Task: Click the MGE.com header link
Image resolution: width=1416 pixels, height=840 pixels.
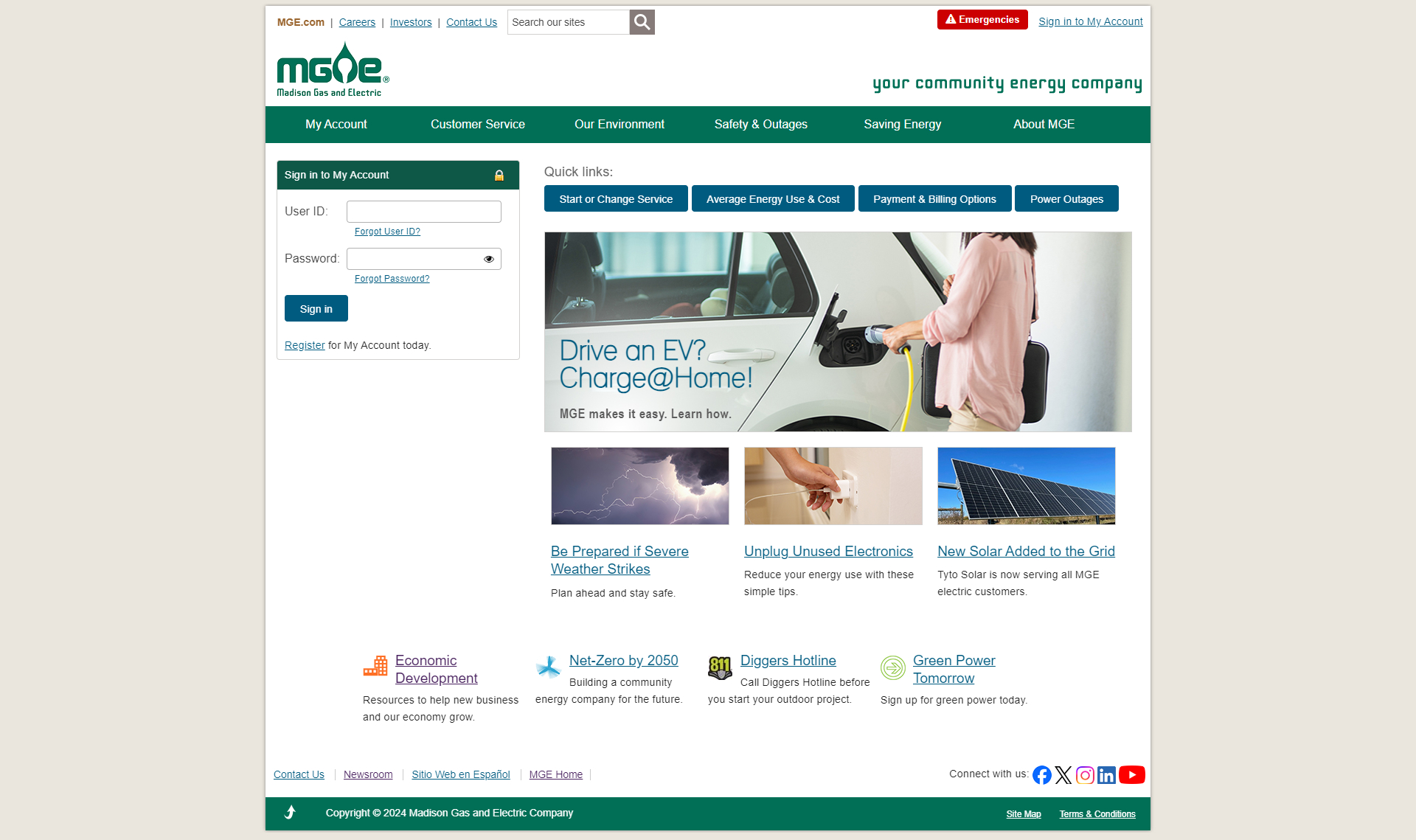Action: tap(301, 22)
